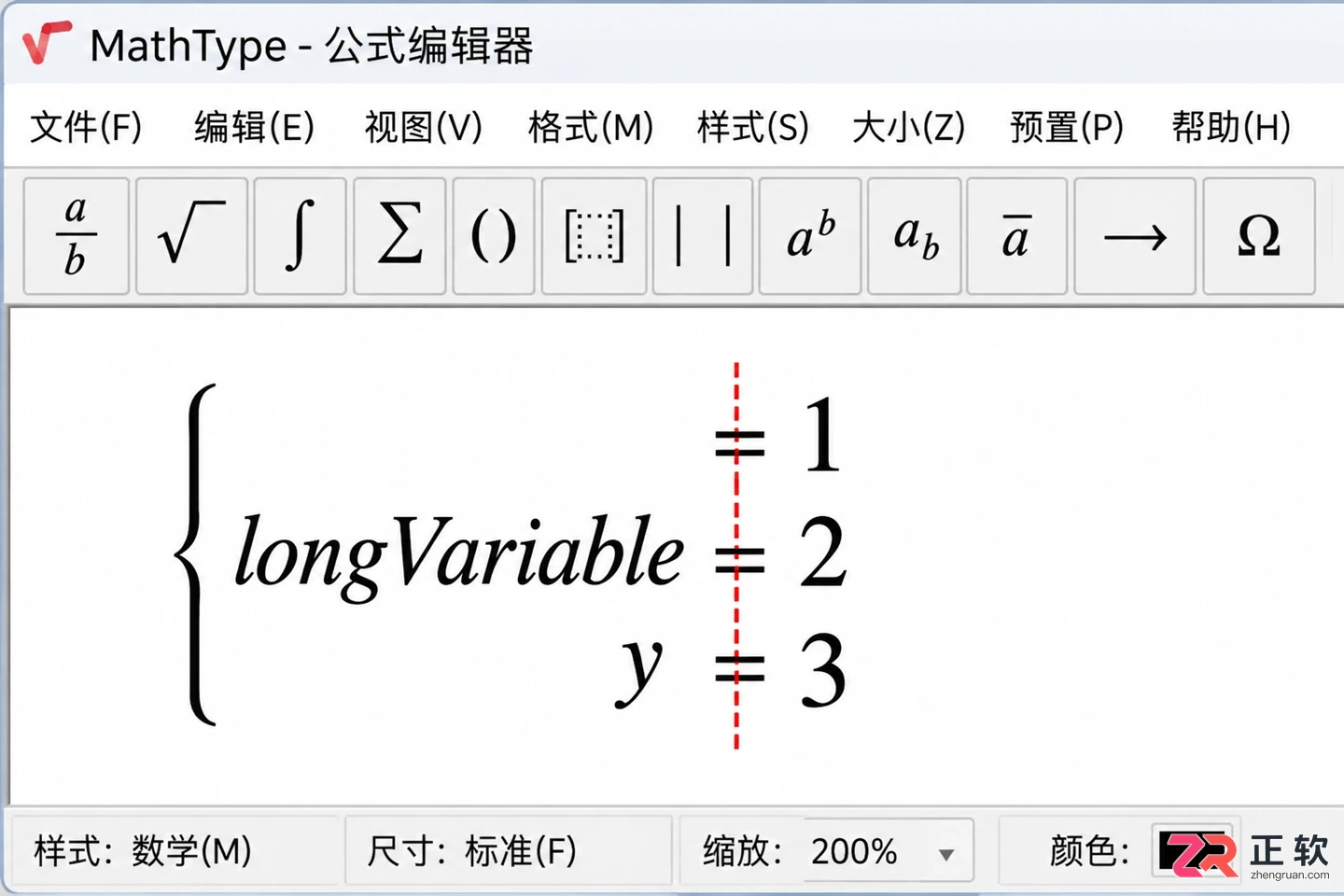
Task: Open the 大小(Z) menu
Action: tap(908, 127)
